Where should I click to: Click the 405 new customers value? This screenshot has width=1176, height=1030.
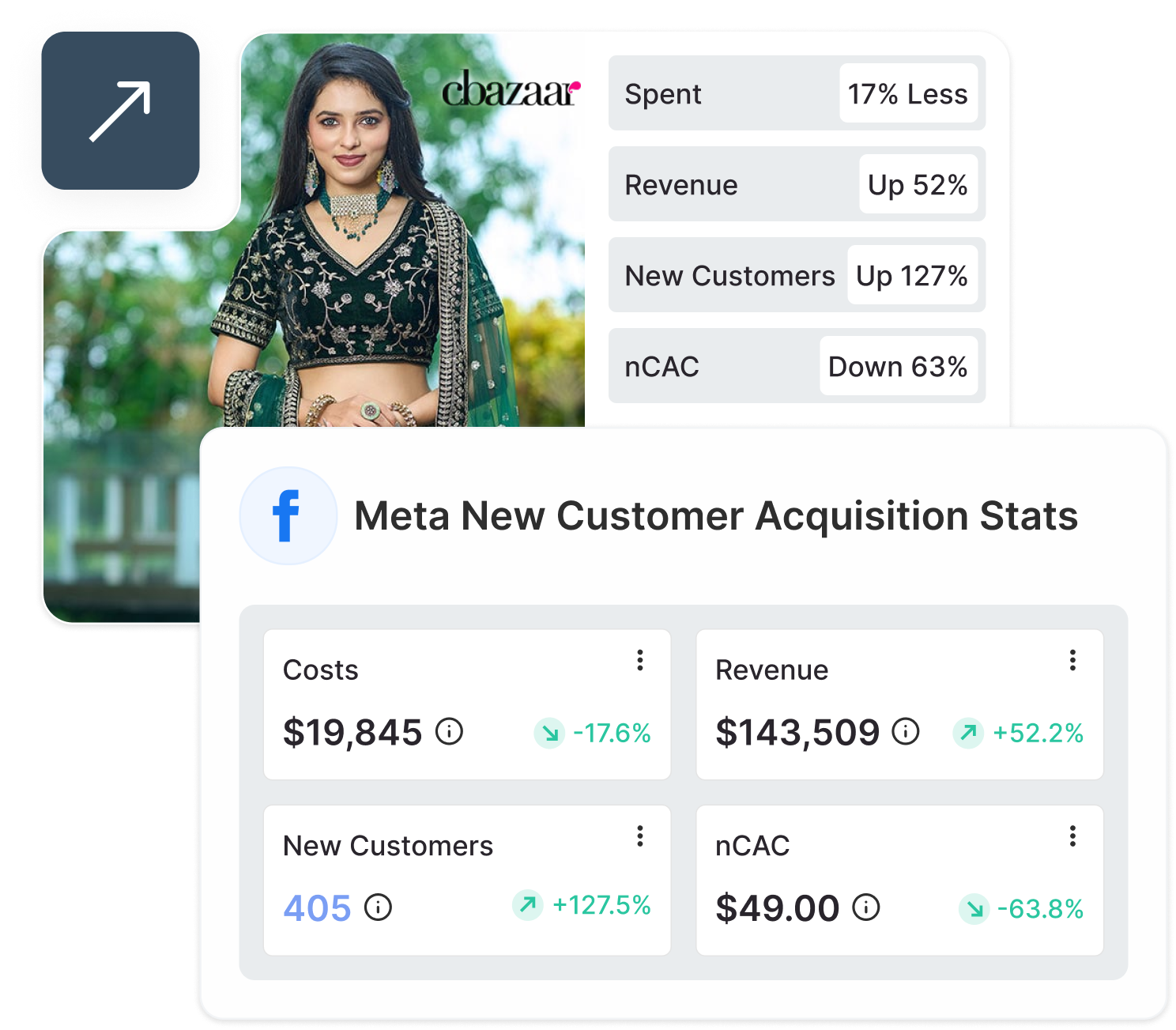click(317, 907)
